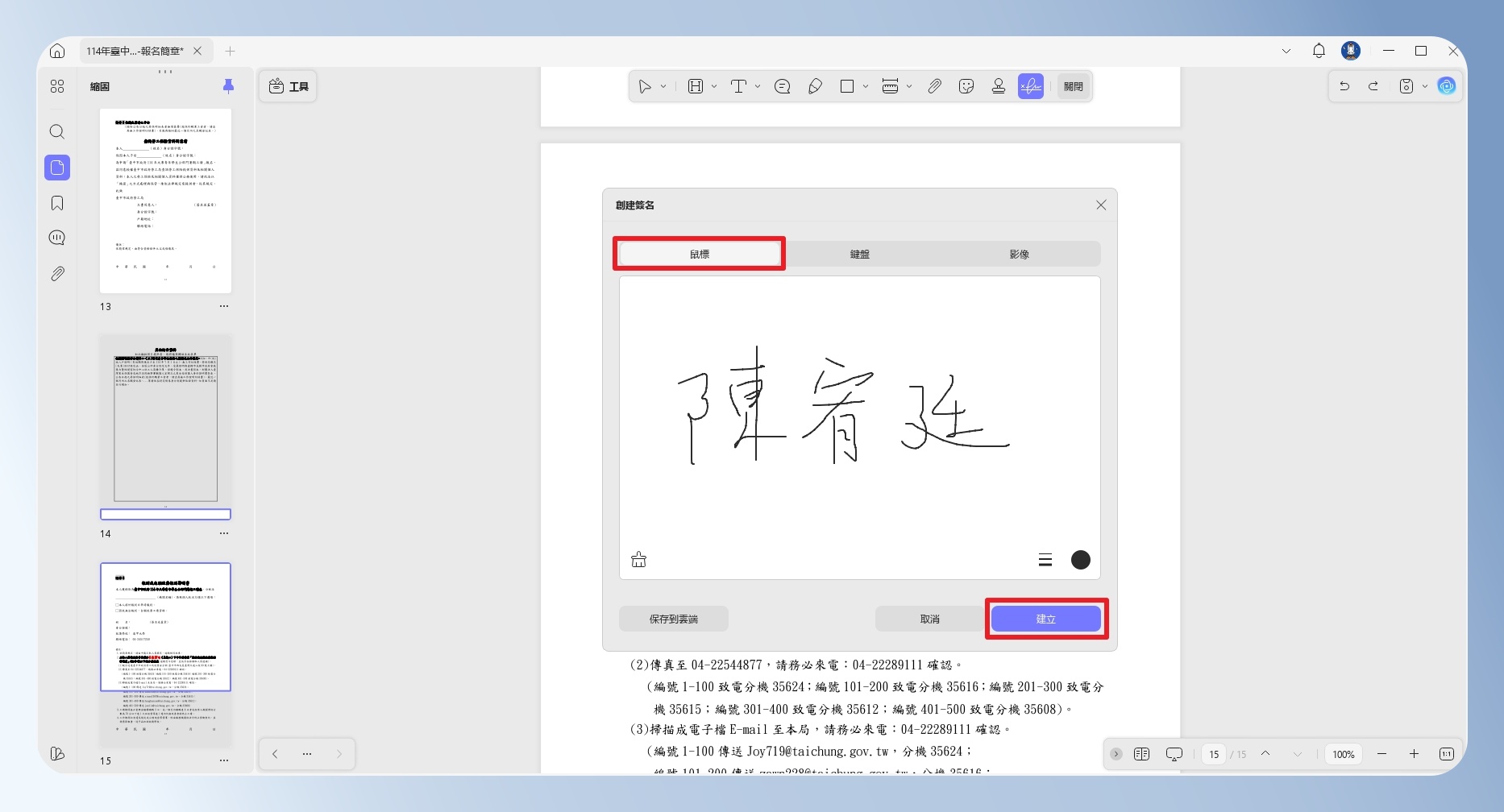Click the 建立 button

click(x=1045, y=619)
